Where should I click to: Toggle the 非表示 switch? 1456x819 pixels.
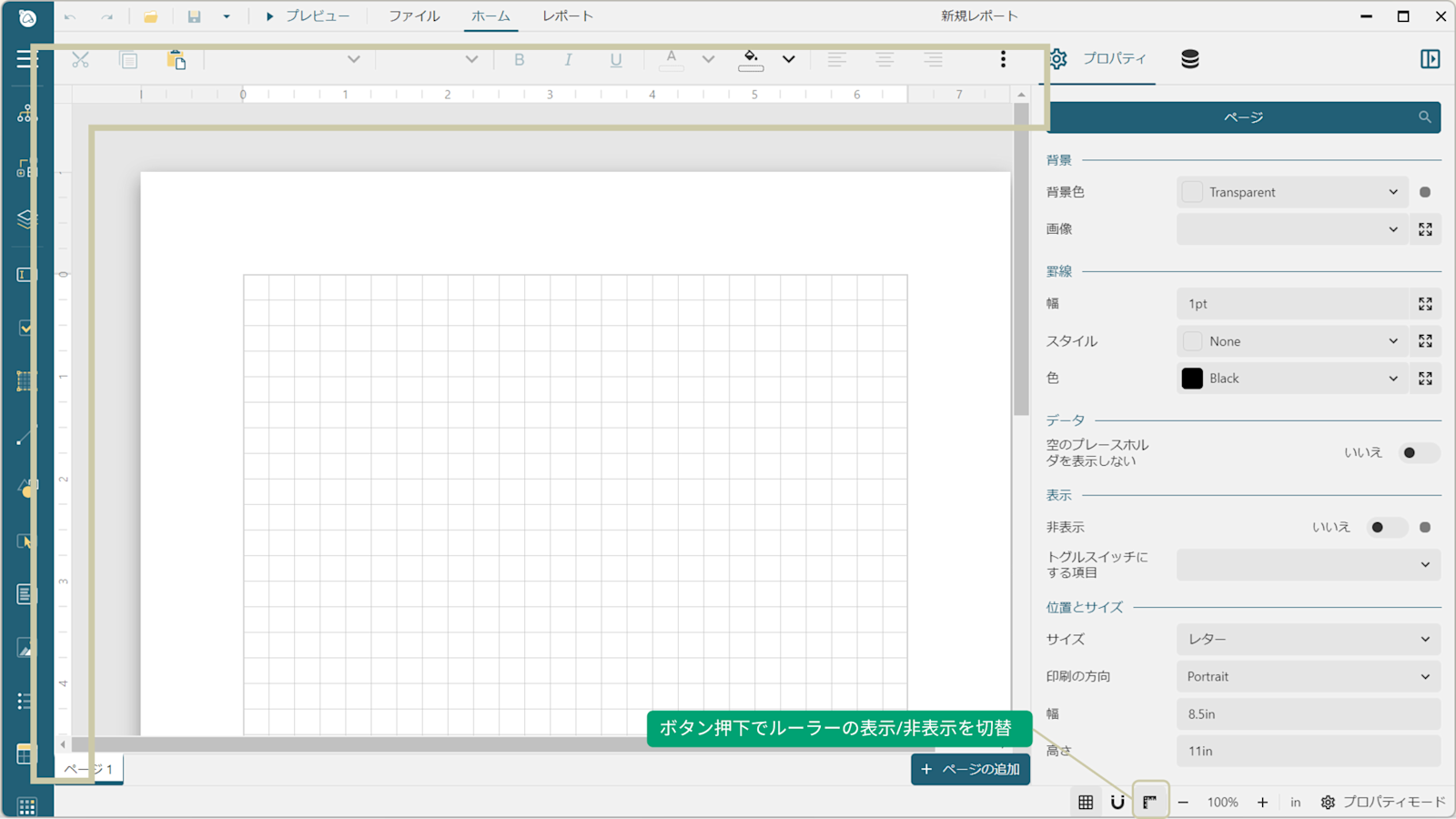(x=1387, y=527)
